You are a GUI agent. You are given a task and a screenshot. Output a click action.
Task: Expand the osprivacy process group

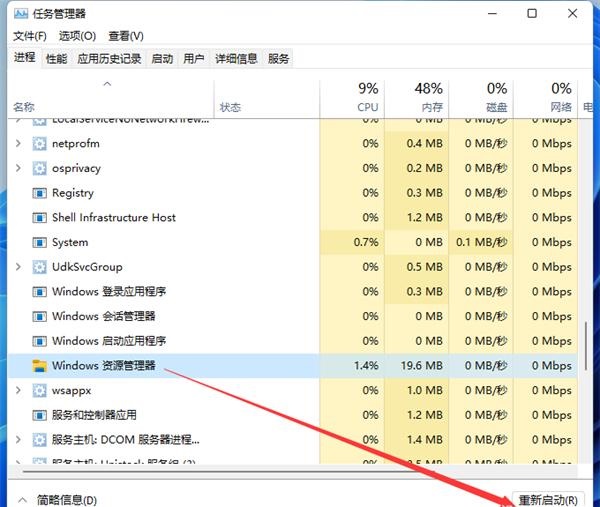pyautogui.click(x=18, y=168)
